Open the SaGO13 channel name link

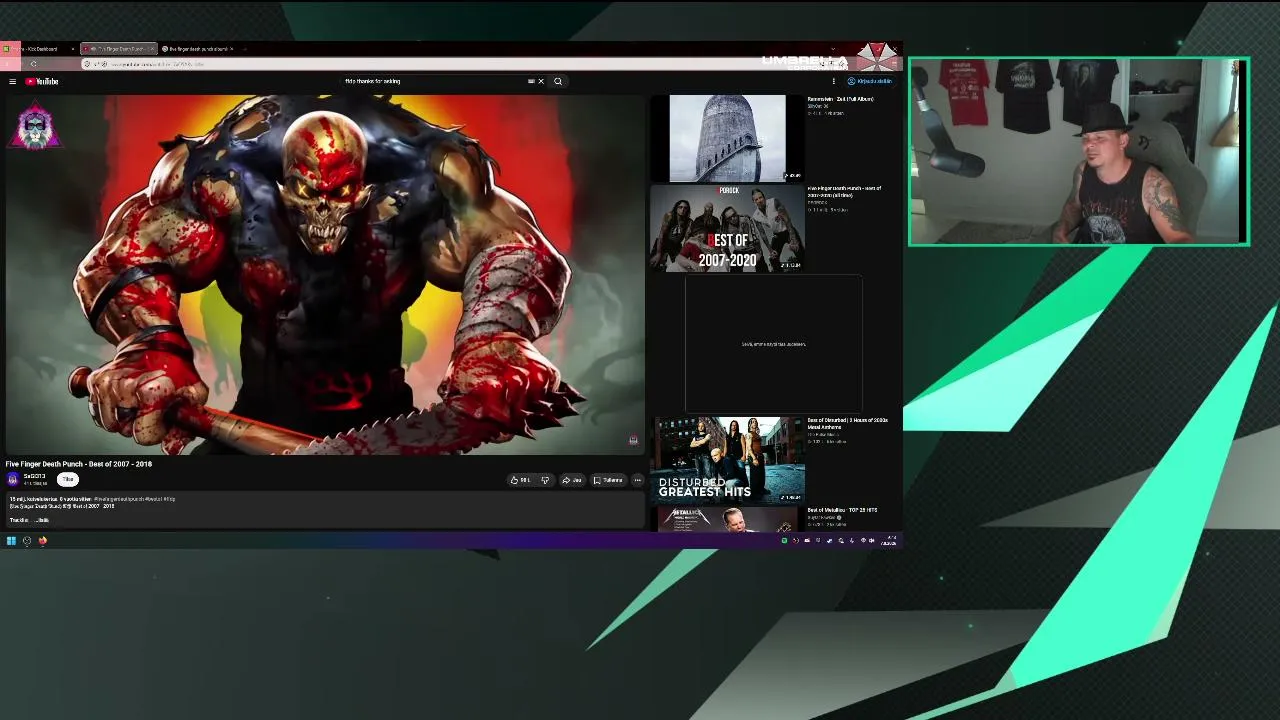click(34, 476)
